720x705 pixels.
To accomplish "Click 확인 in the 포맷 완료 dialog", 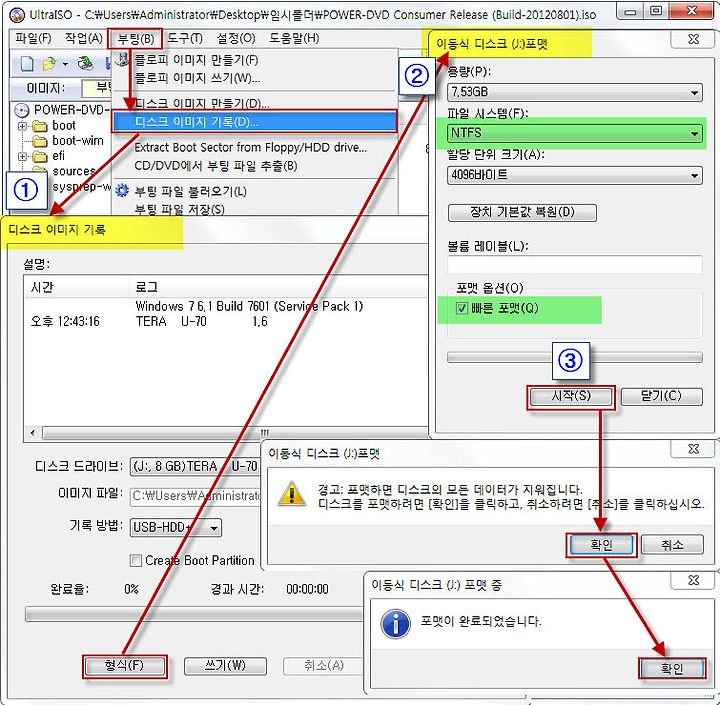I will coord(672,668).
